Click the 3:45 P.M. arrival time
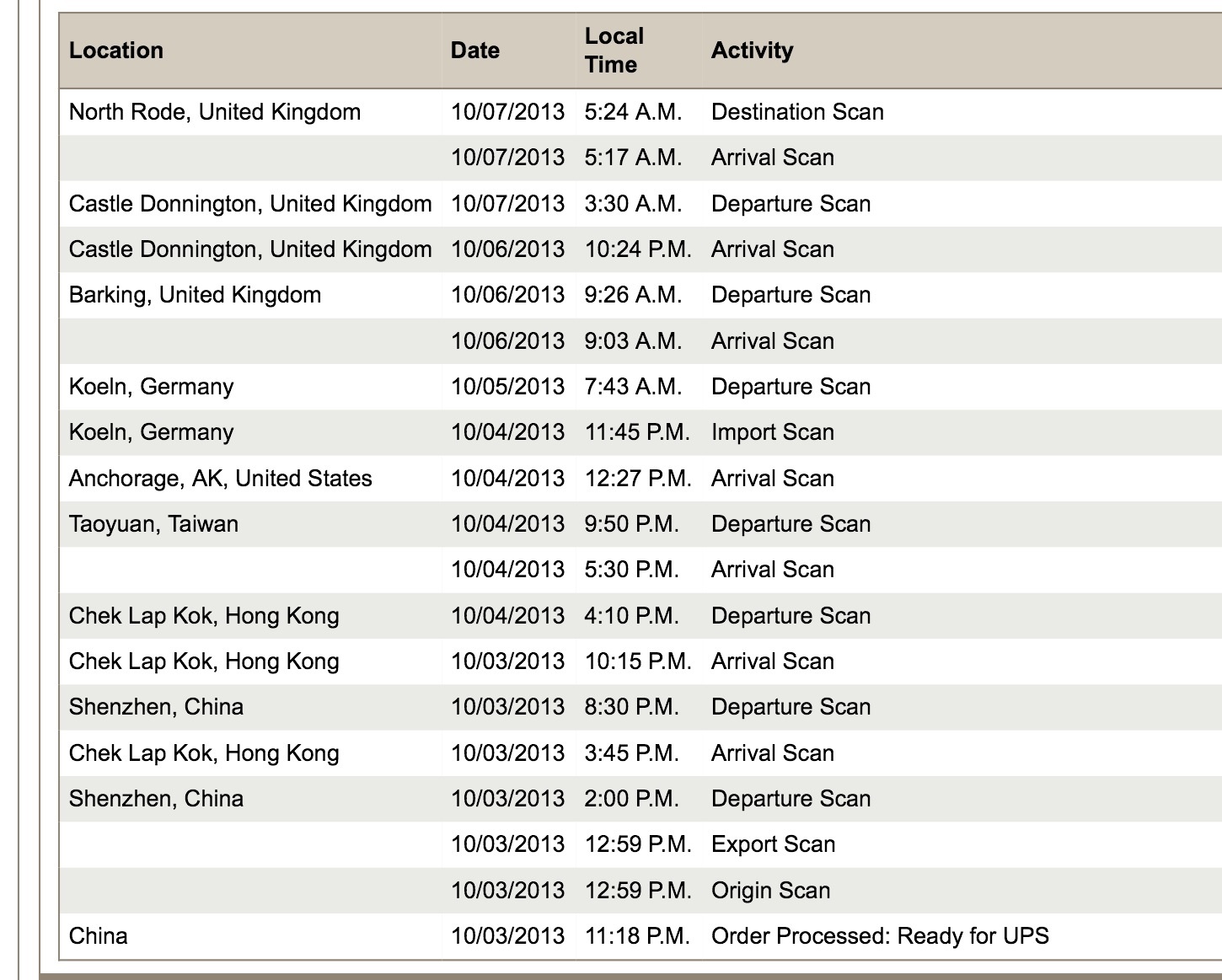 pos(631,753)
